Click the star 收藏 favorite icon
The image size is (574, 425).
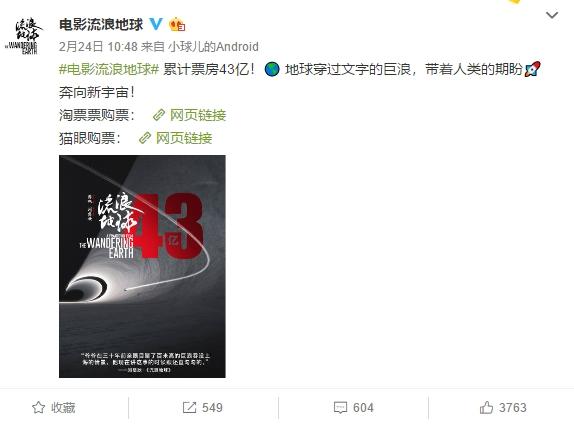[38, 407]
